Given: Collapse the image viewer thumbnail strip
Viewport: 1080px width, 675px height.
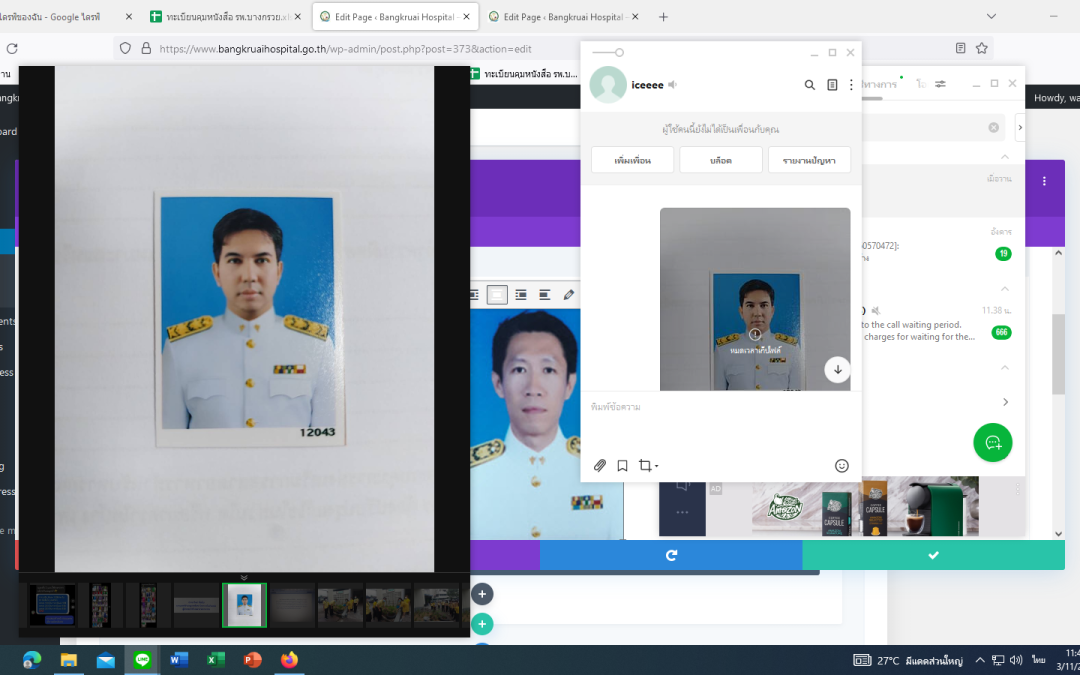Looking at the screenshot, I should coord(243,577).
